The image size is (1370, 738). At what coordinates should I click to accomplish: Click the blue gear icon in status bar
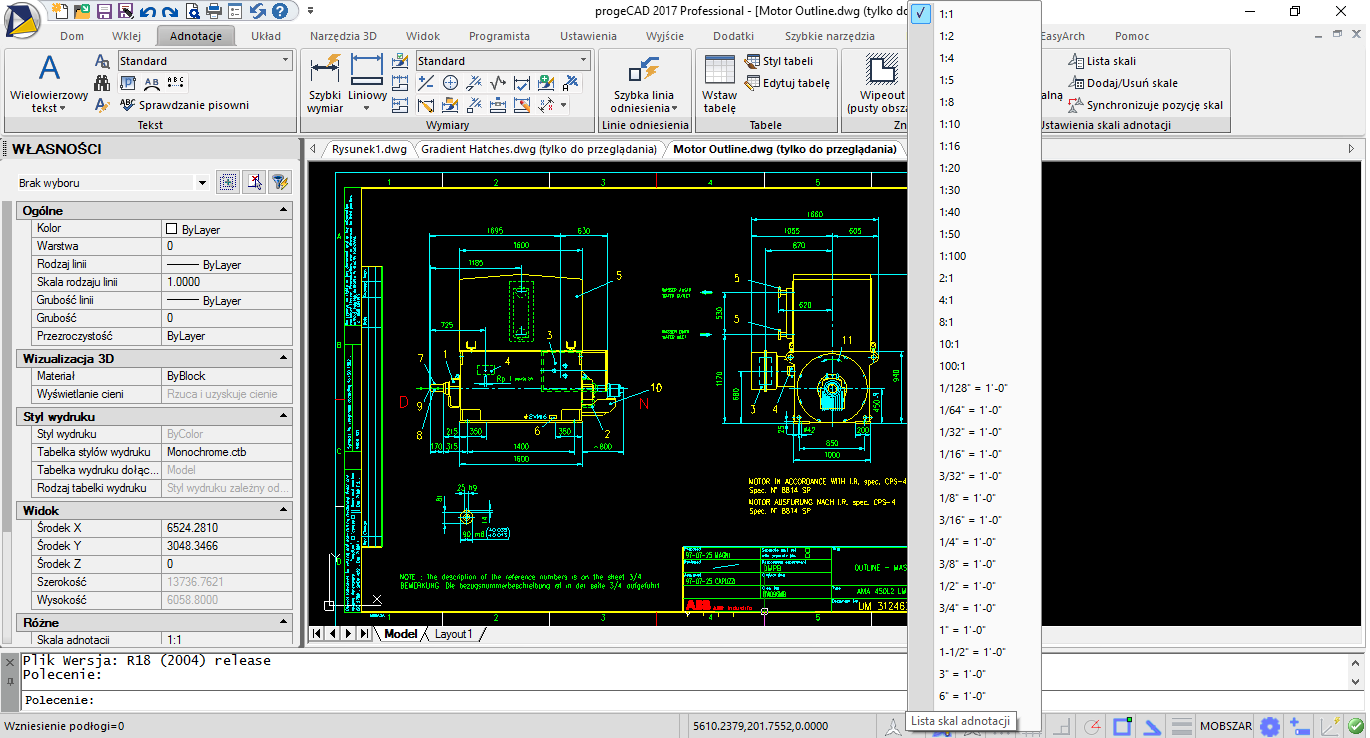[1270, 726]
